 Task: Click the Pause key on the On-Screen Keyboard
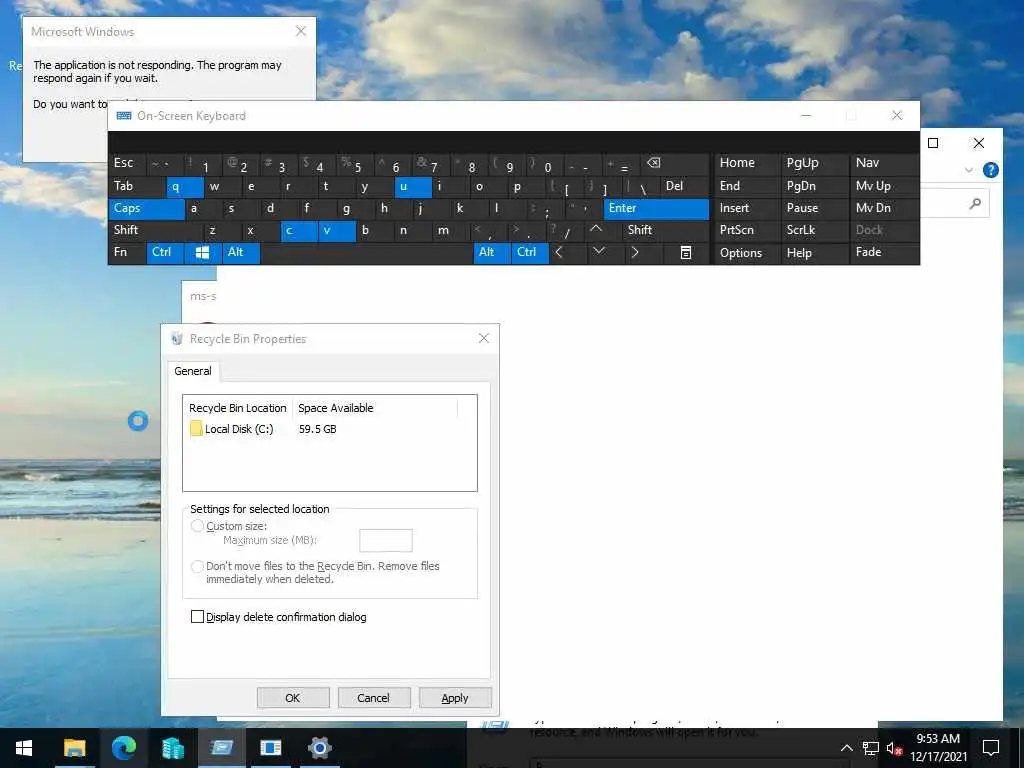tap(814, 208)
